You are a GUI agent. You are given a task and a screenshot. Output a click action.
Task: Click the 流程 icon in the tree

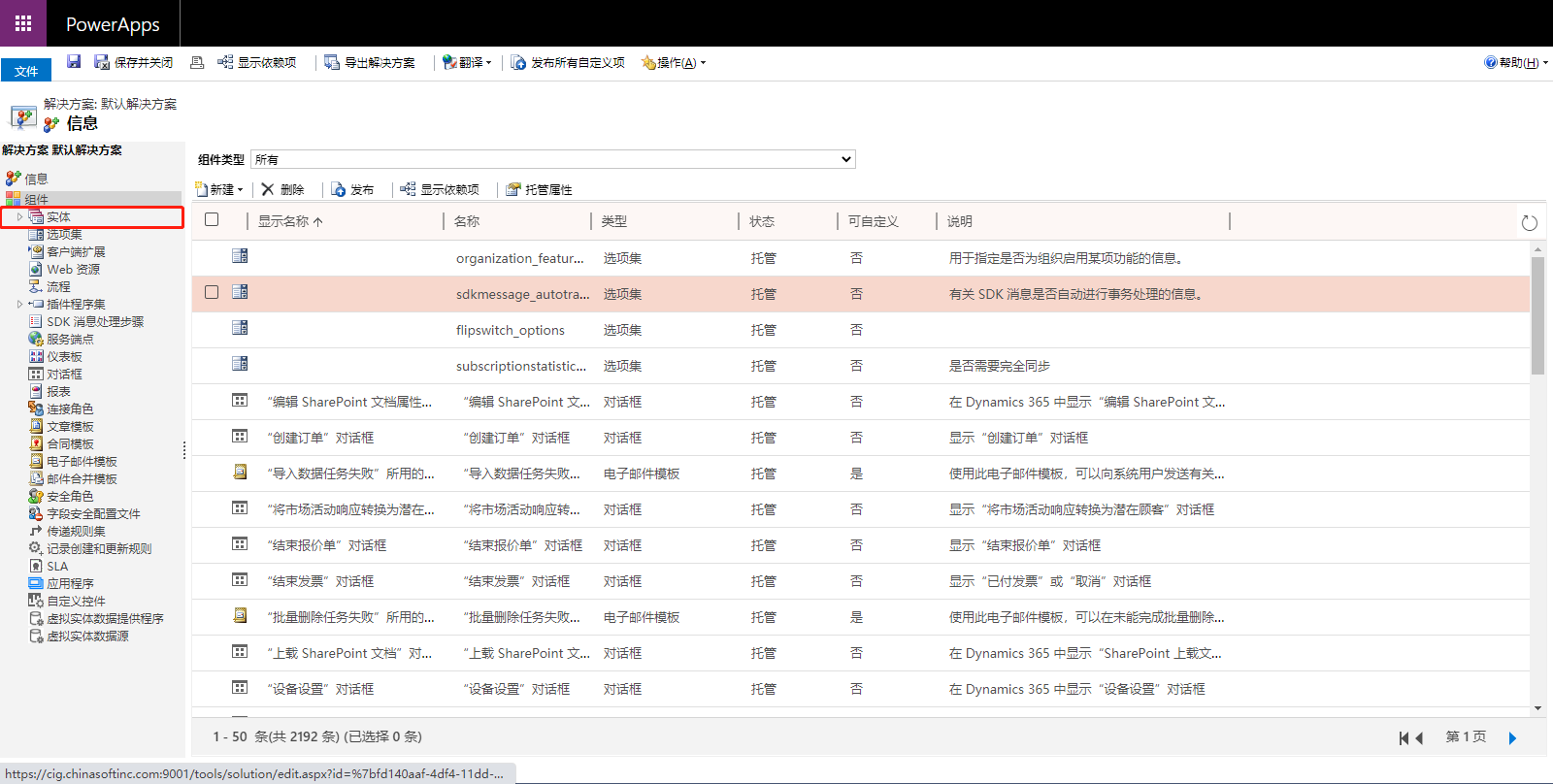click(x=36, y=287)
